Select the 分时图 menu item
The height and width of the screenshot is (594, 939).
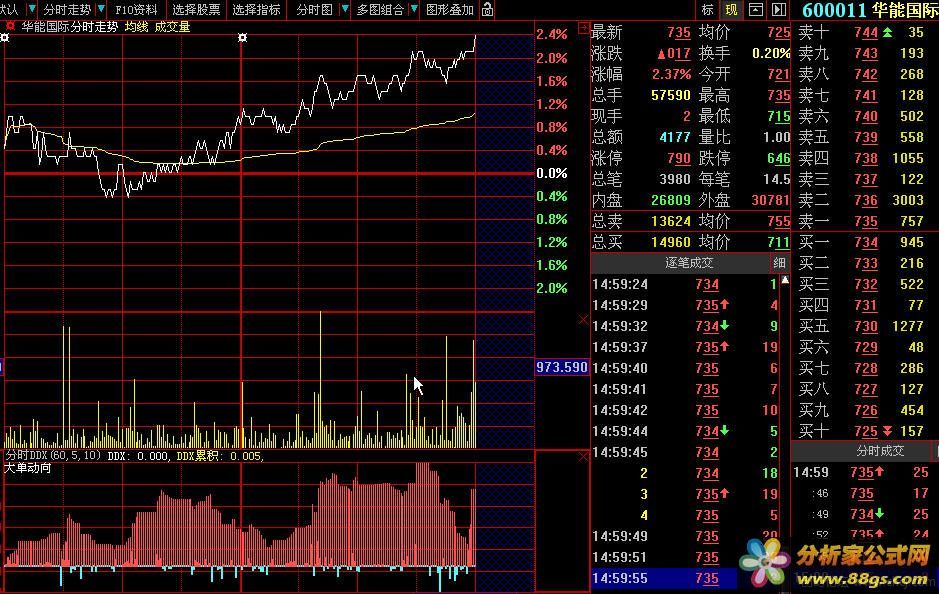click(x=314, y=10)
